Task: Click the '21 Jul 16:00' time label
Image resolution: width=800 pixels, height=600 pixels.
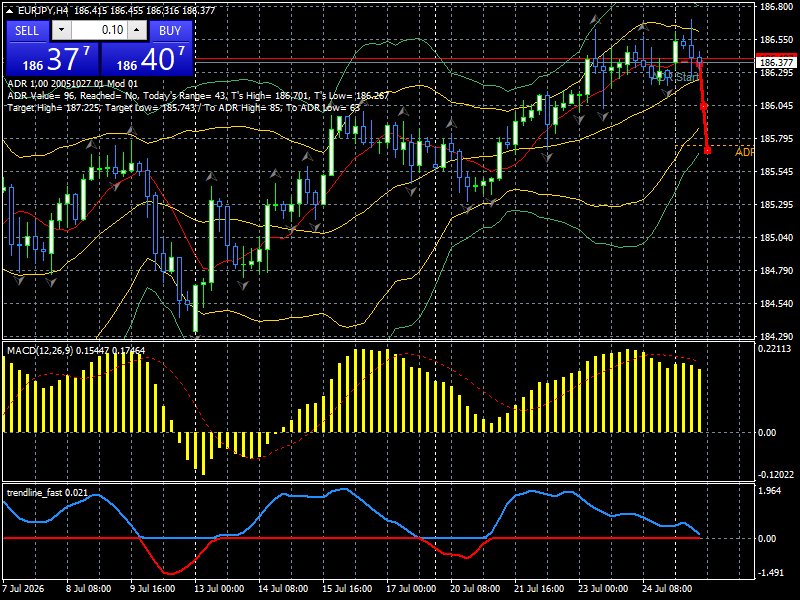Action: pos(539,588)
